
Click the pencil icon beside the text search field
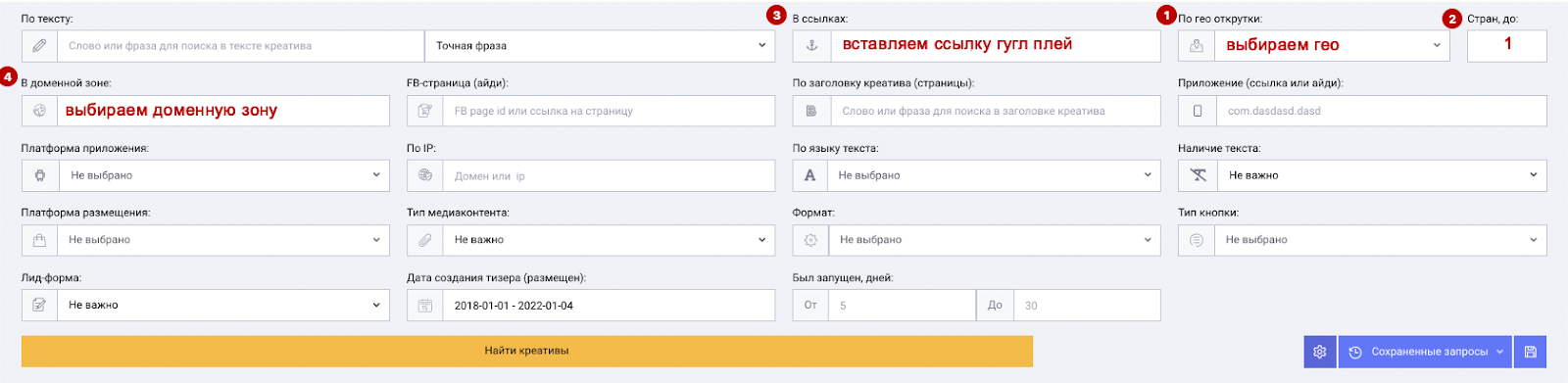click(39, 46)
